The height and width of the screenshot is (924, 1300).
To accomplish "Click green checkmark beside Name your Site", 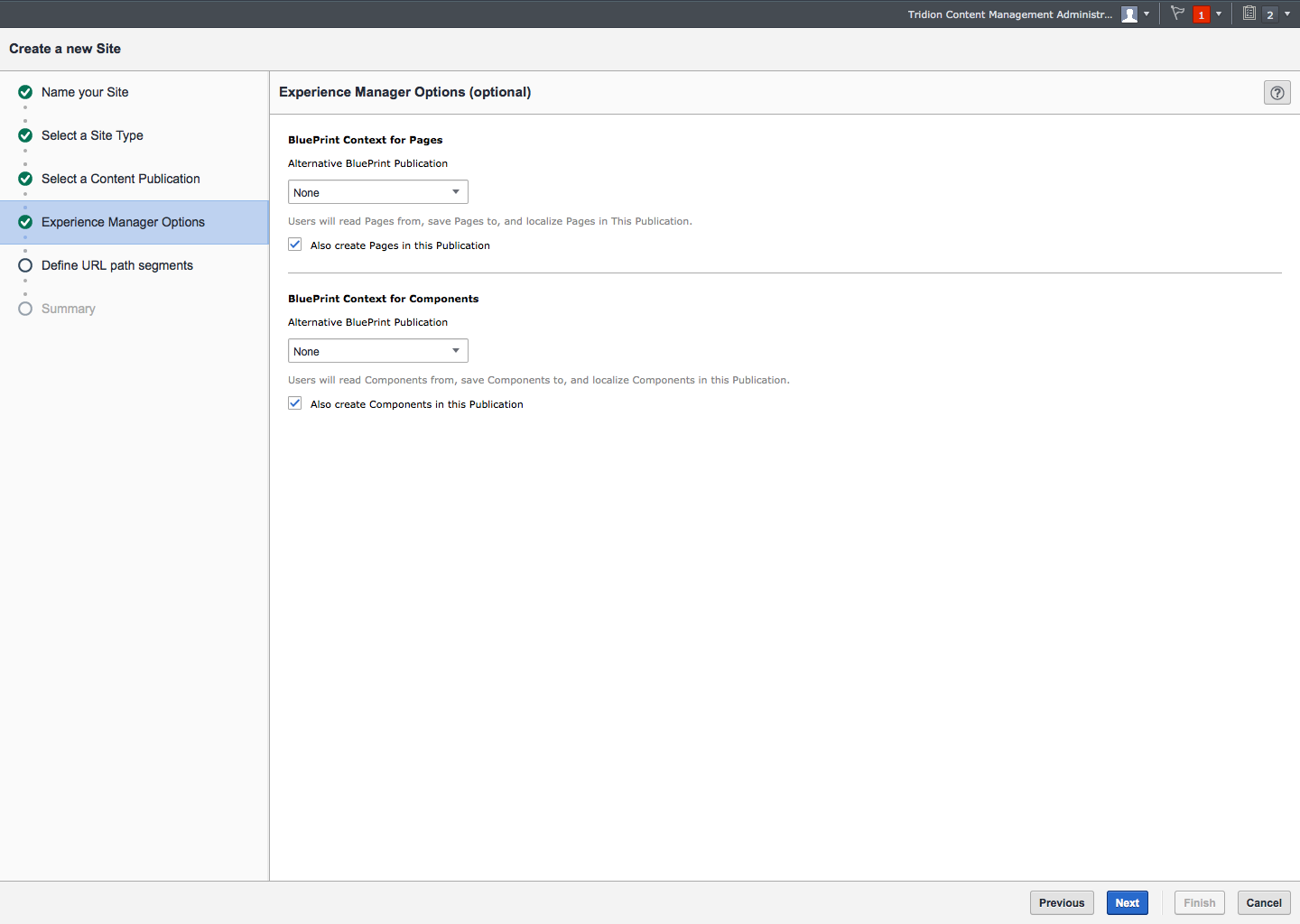I will [25, 92].
